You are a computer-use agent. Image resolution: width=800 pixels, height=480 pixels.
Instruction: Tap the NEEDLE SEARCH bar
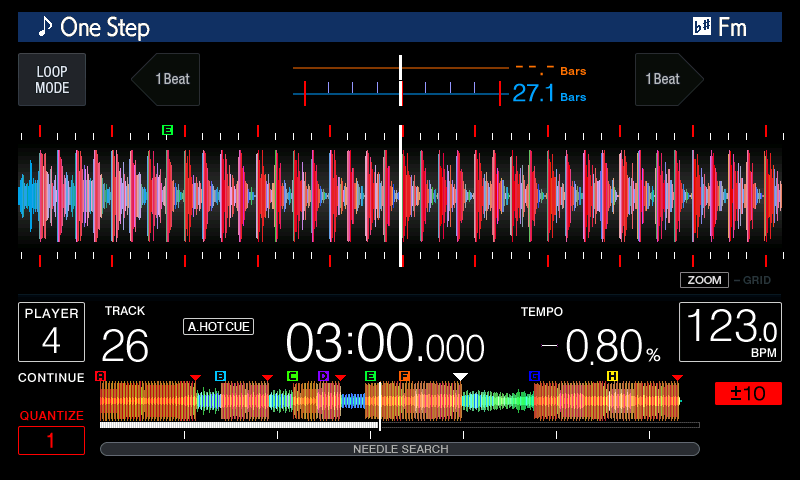(x=400, y=449)
